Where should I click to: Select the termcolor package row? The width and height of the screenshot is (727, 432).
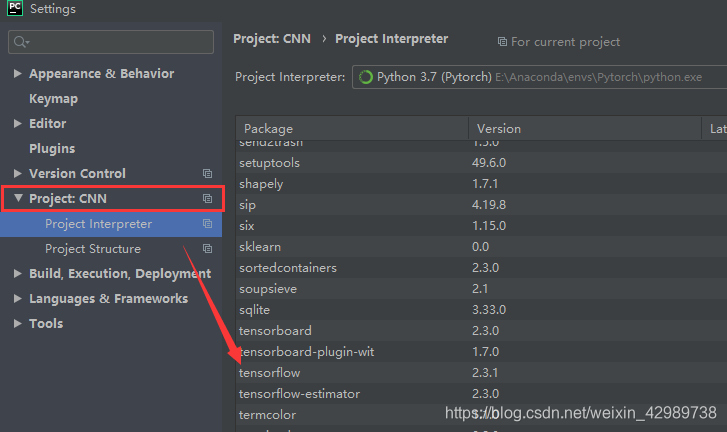coord(481,415)
